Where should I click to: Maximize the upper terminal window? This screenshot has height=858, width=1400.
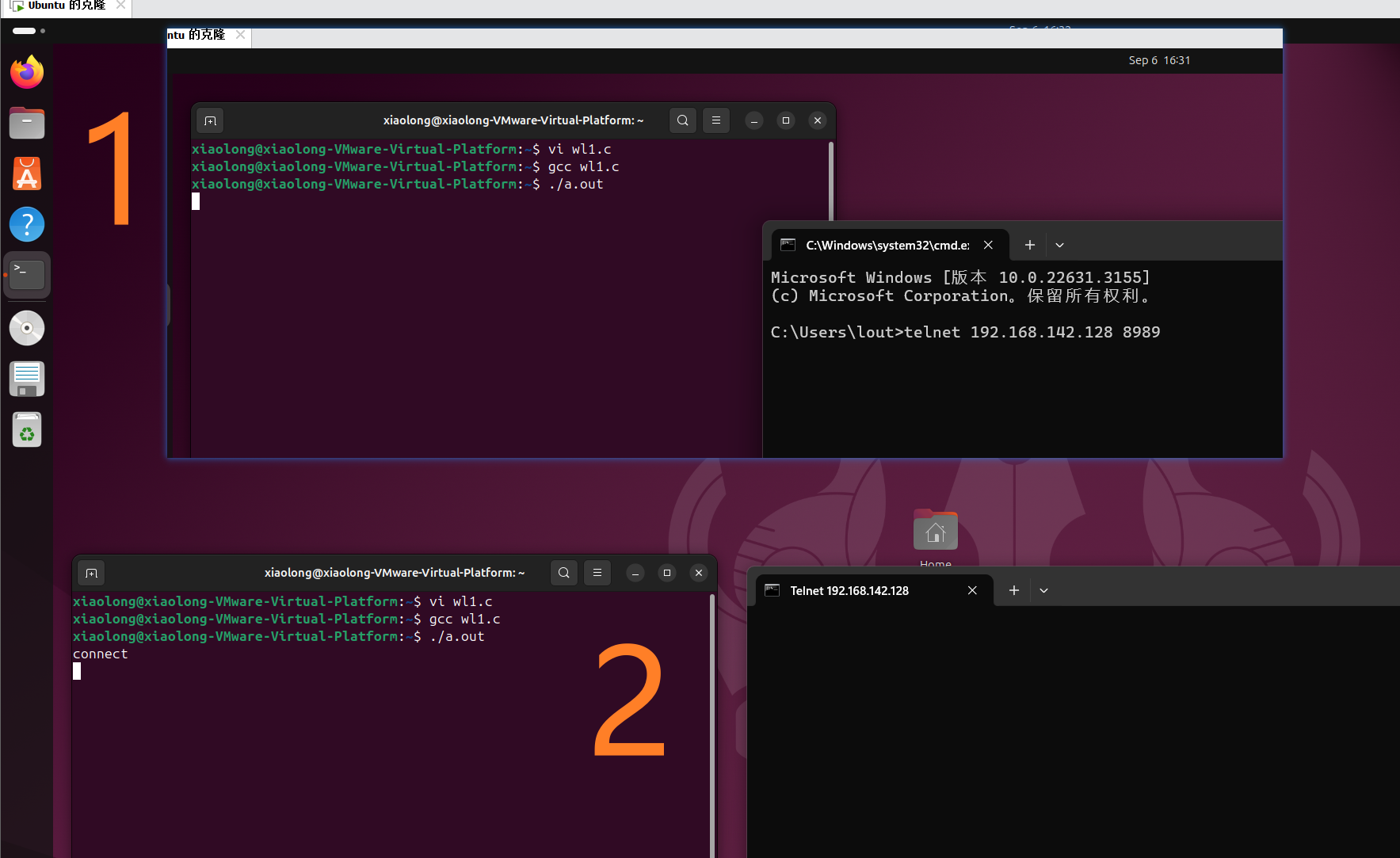click(x=786, y=120)
